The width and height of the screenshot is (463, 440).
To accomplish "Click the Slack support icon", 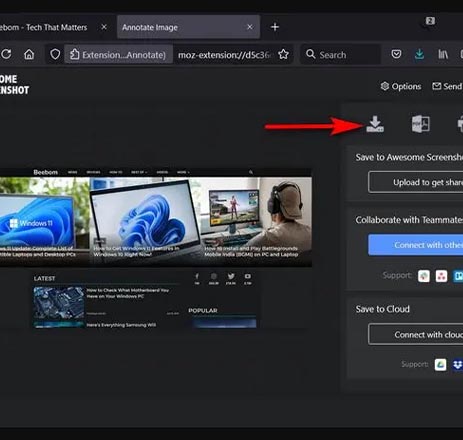I will coord(424,276).
